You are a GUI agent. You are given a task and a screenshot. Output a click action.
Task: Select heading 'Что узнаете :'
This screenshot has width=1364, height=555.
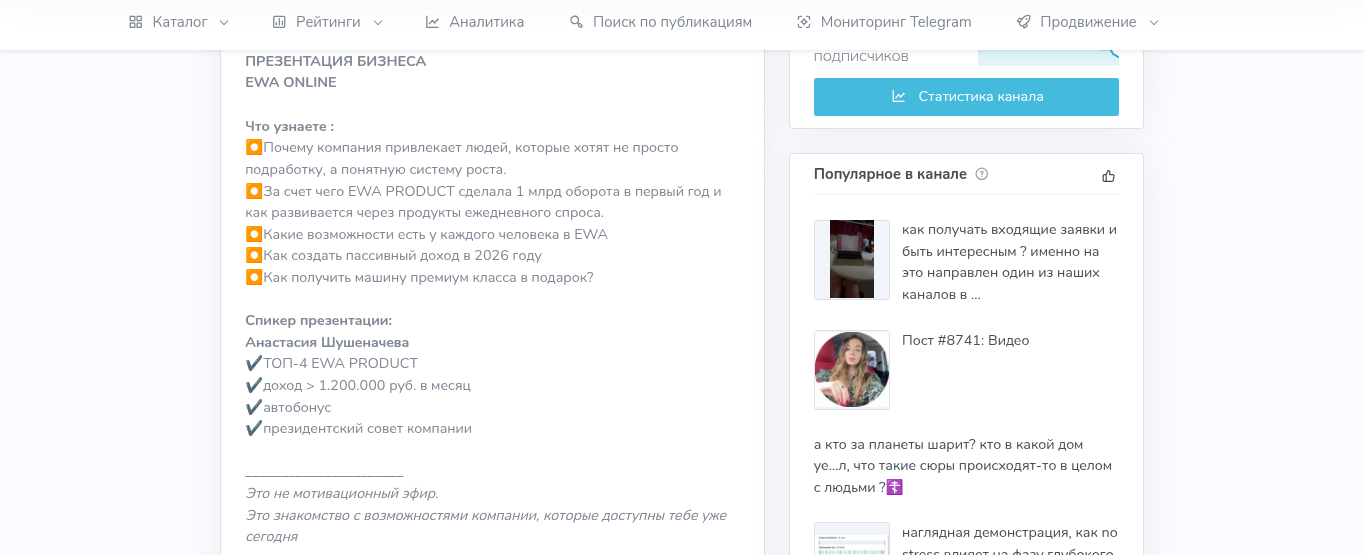[290, 127]
